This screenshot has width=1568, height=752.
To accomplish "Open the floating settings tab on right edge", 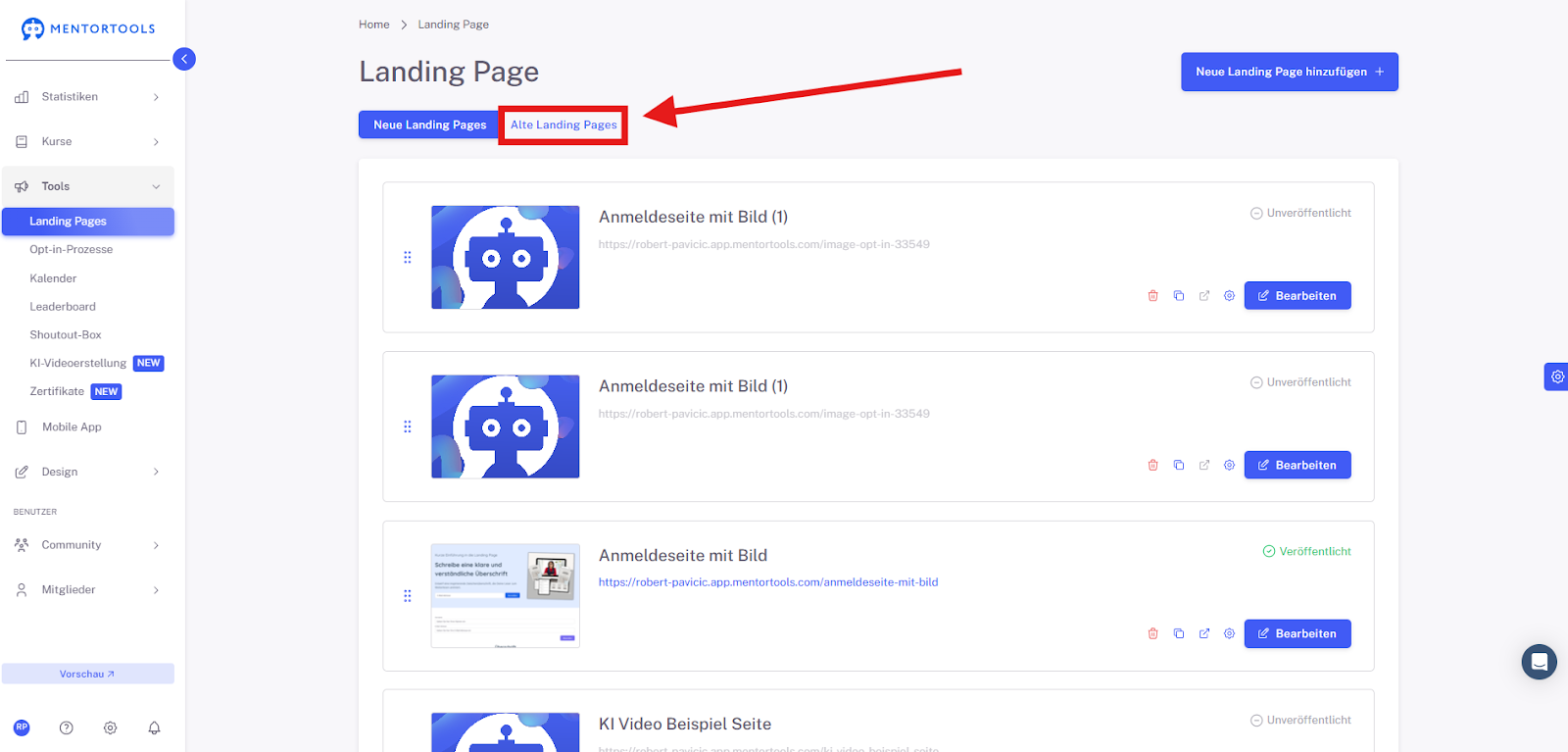I will pyautogui.click(x=1556, y=376).
